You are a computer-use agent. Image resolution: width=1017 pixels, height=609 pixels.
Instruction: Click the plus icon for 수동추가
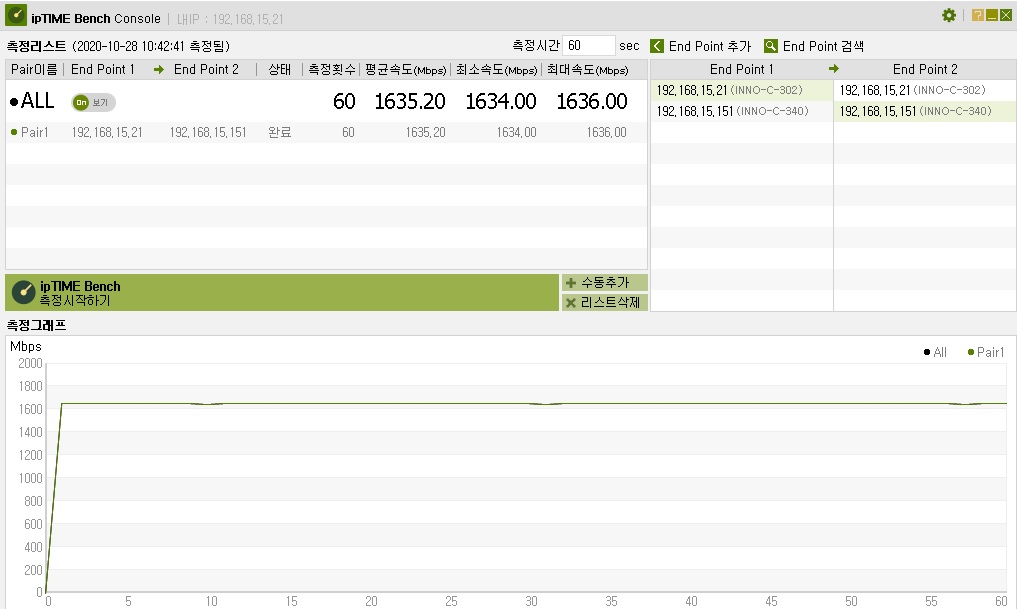click(571, 283)
